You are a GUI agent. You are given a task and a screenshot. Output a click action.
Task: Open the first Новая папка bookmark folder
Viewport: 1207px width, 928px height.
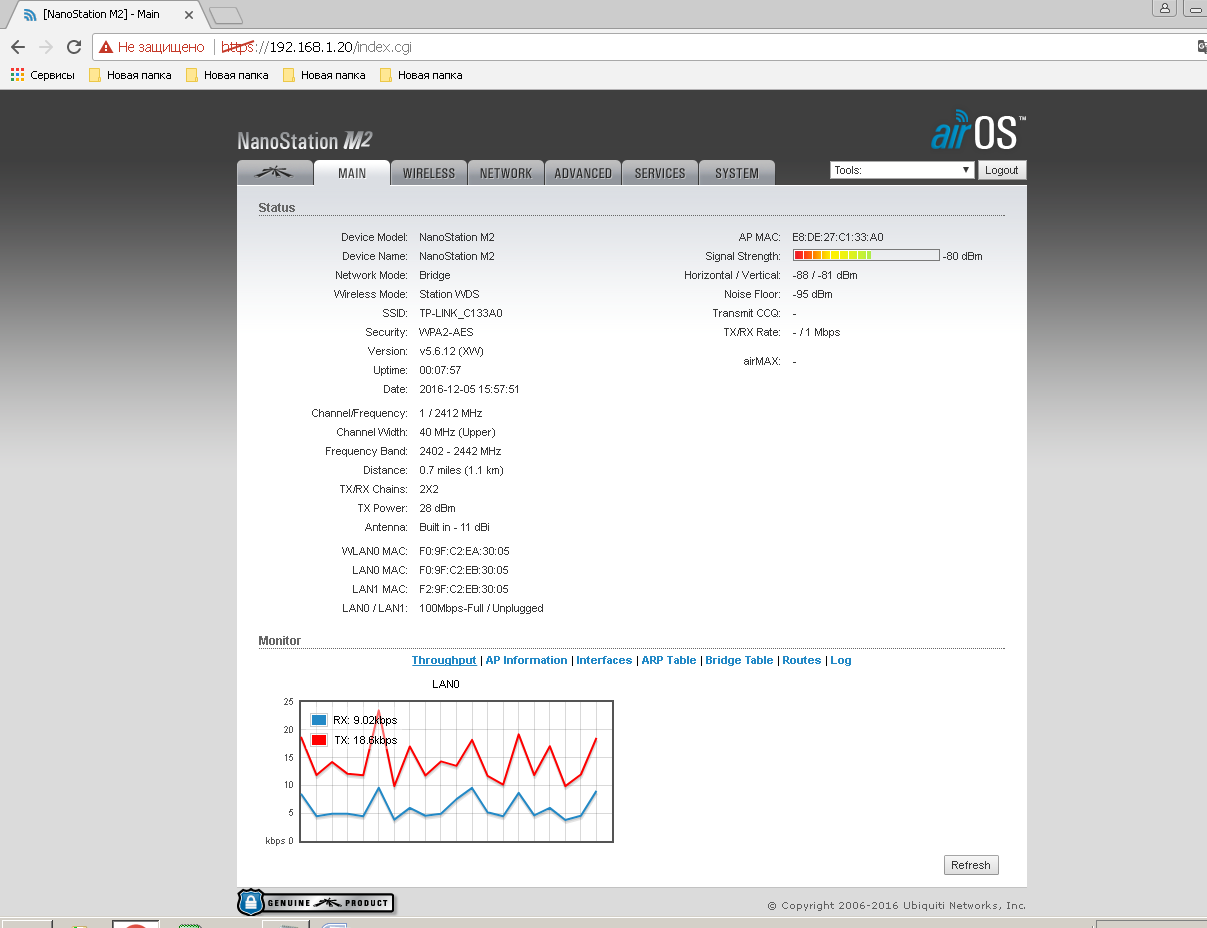click(130, 75)
